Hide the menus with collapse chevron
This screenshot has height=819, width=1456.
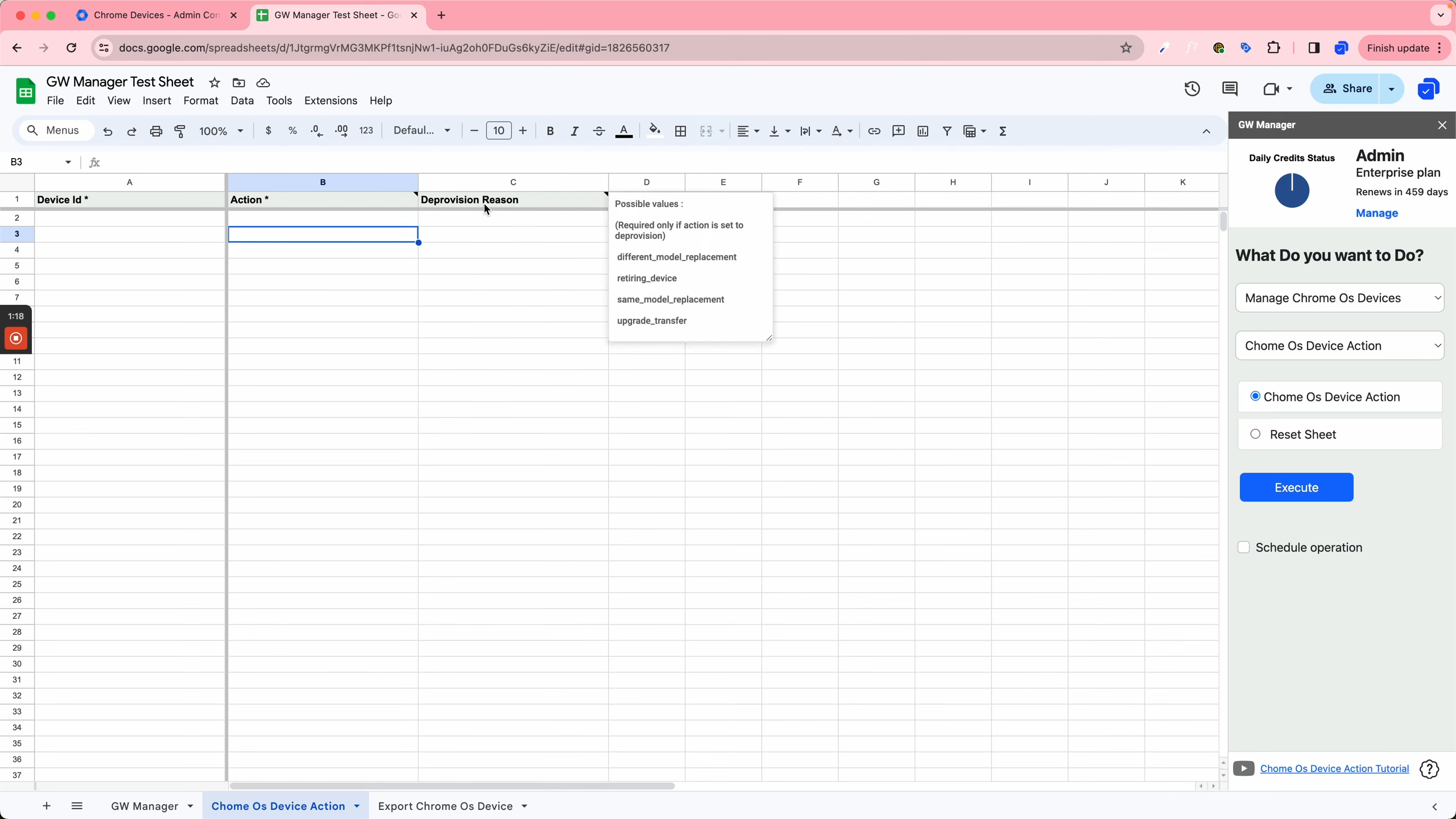click(1206, 131)
